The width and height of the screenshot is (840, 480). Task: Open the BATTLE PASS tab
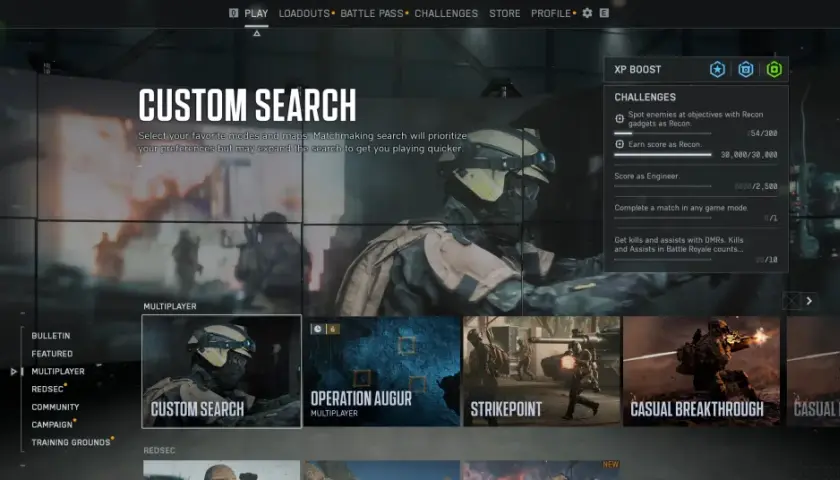pos(372,13)
